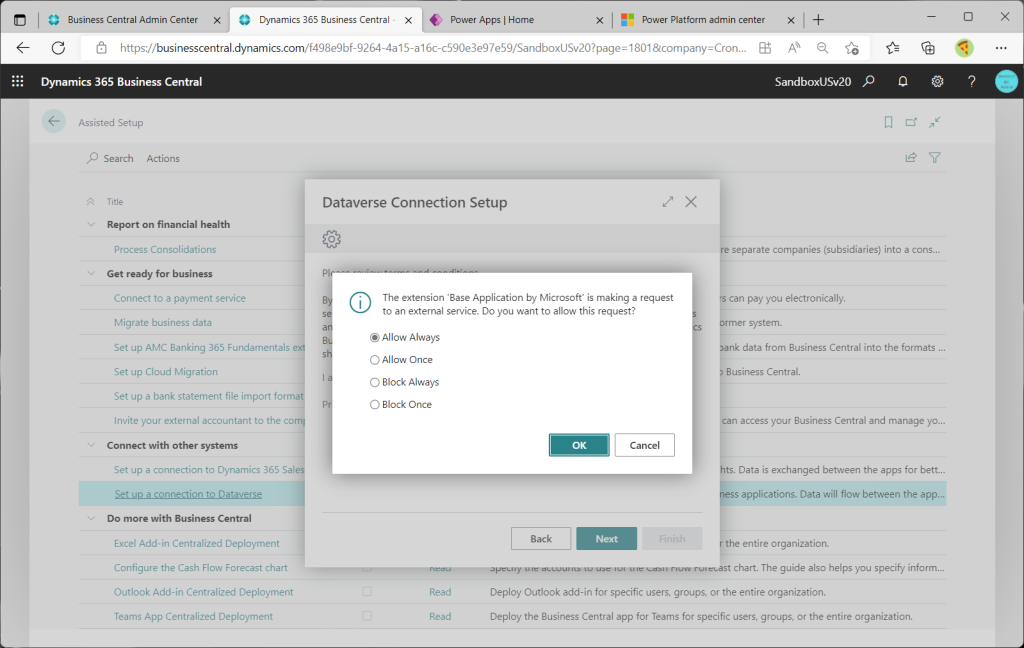Viewport: 1024px width, 648px height.
Task: Toggle the Outlook Add-in Centralized Deployment checkbox
Action: coord(367,592)
